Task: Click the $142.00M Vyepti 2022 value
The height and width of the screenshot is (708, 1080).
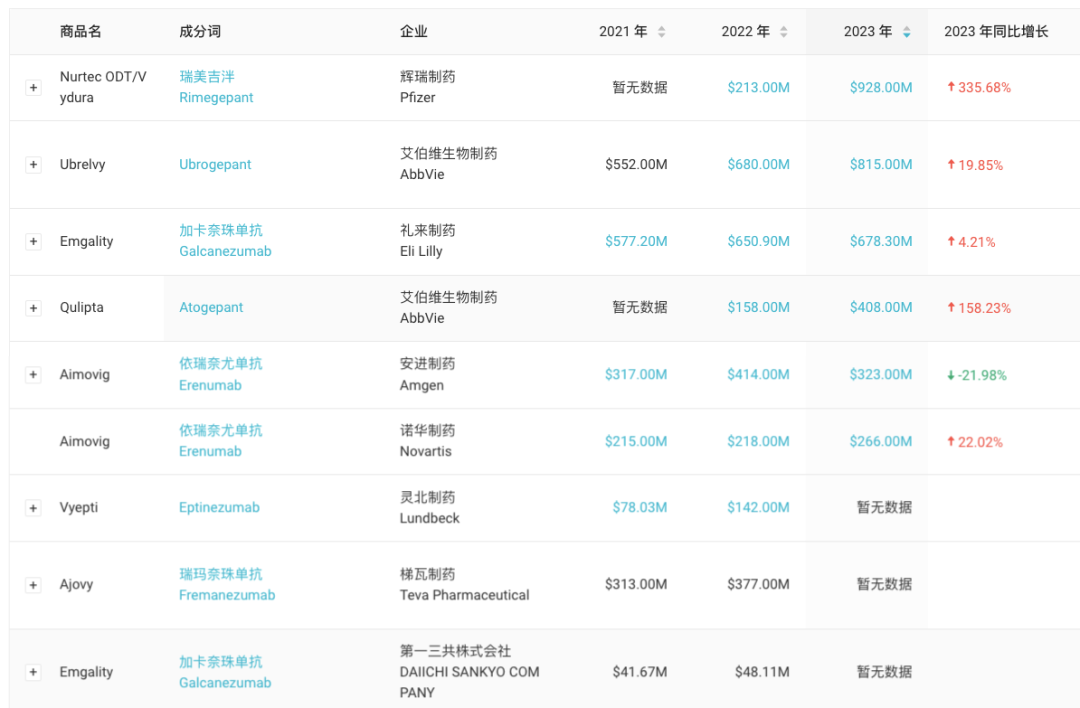Action: 758,508
